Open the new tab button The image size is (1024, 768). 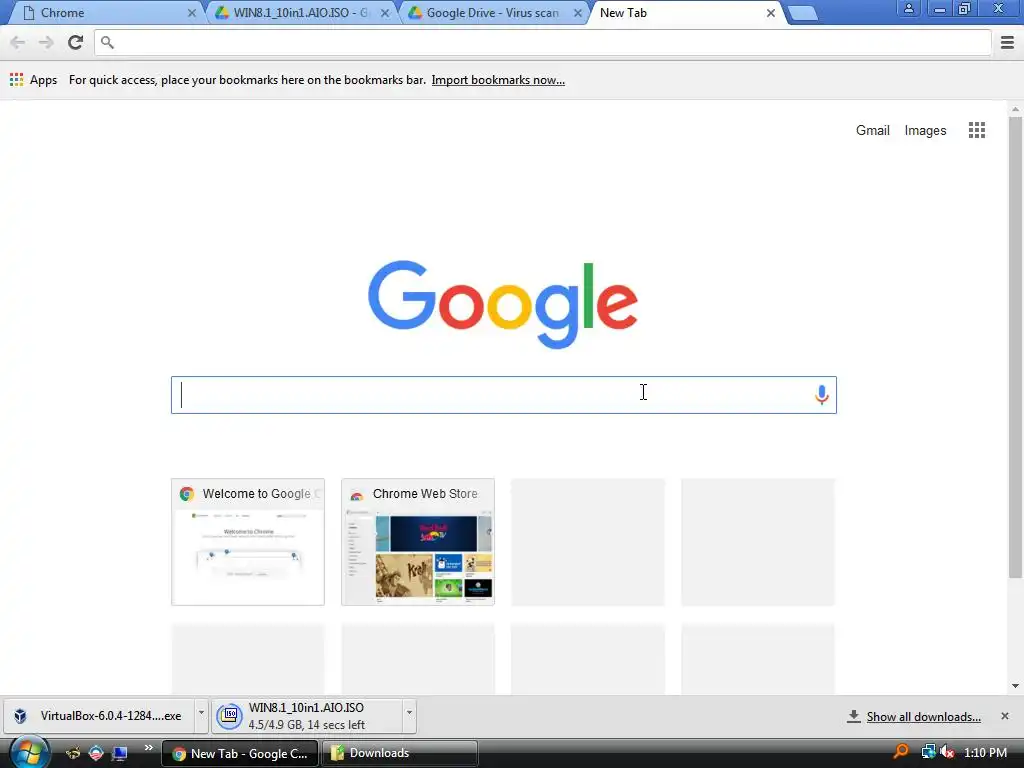[802, 13]
